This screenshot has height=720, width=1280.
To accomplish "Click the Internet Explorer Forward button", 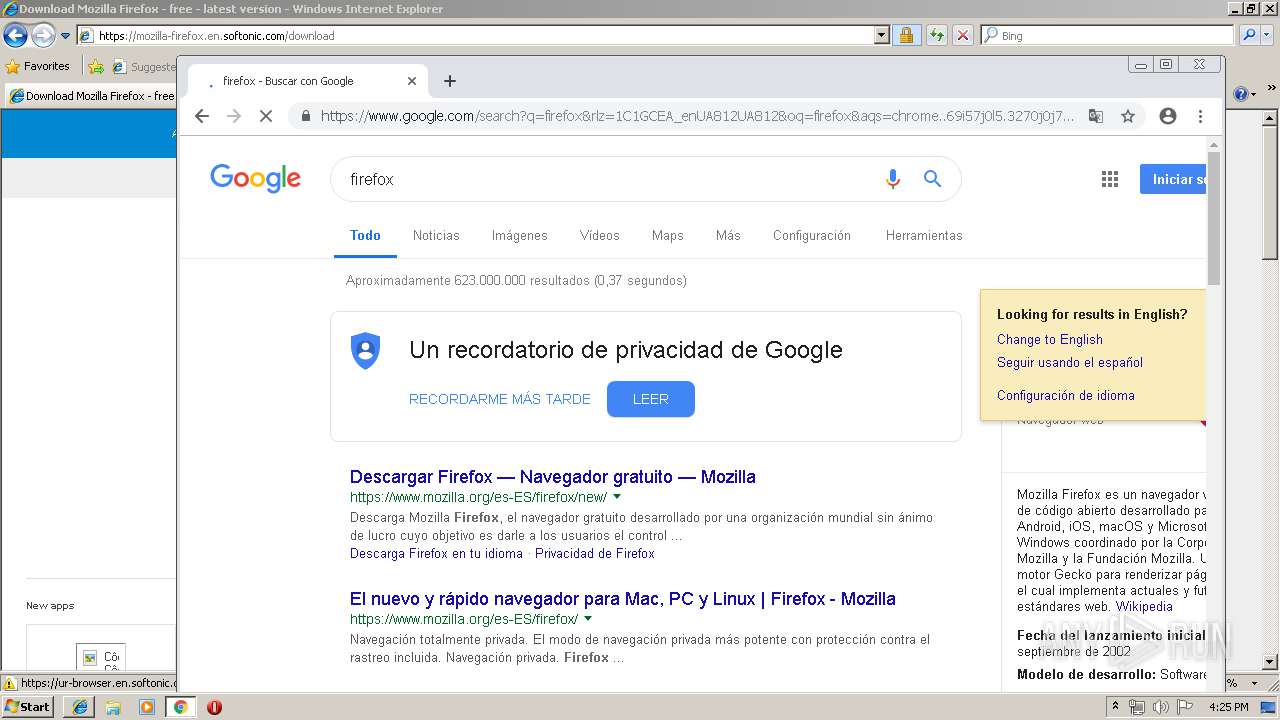I will pos(42,36).
